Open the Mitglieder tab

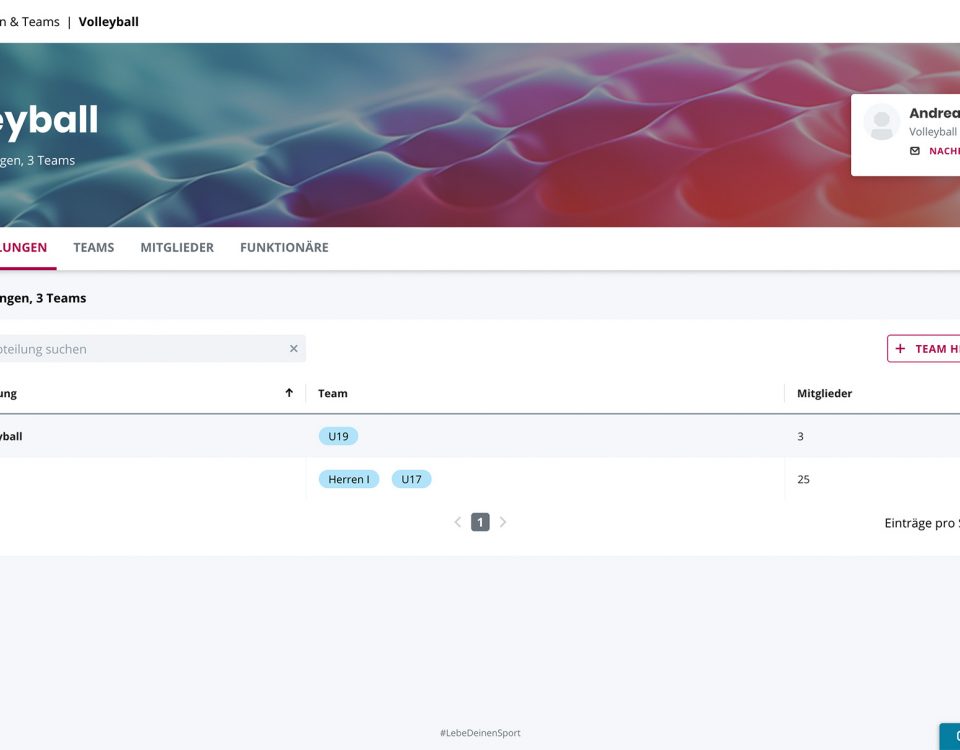(177, 248)
